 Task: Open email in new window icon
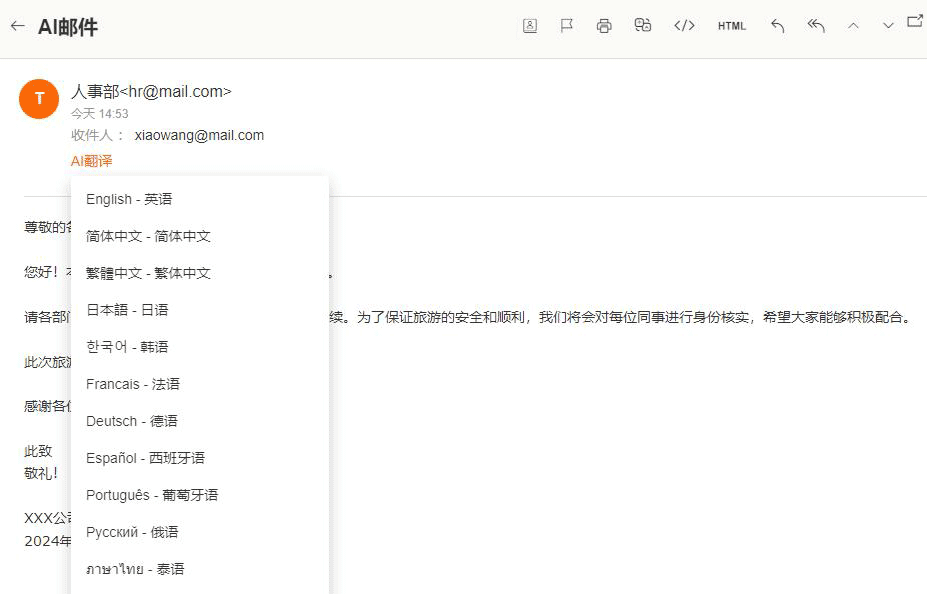coord(915,21)
